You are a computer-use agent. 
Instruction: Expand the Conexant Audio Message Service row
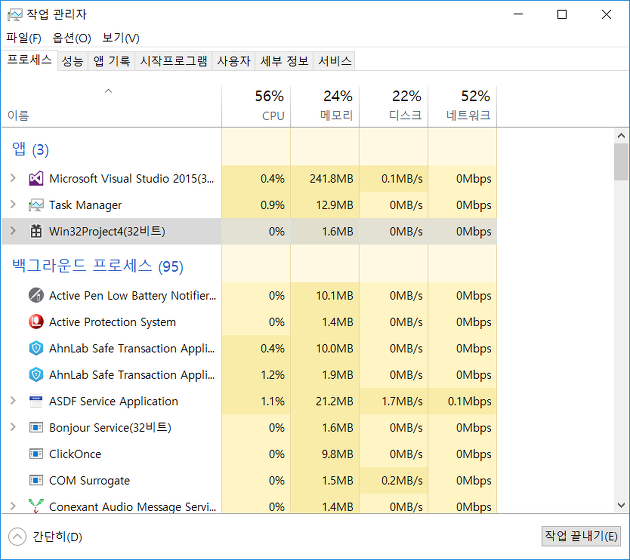click(13, 506)
